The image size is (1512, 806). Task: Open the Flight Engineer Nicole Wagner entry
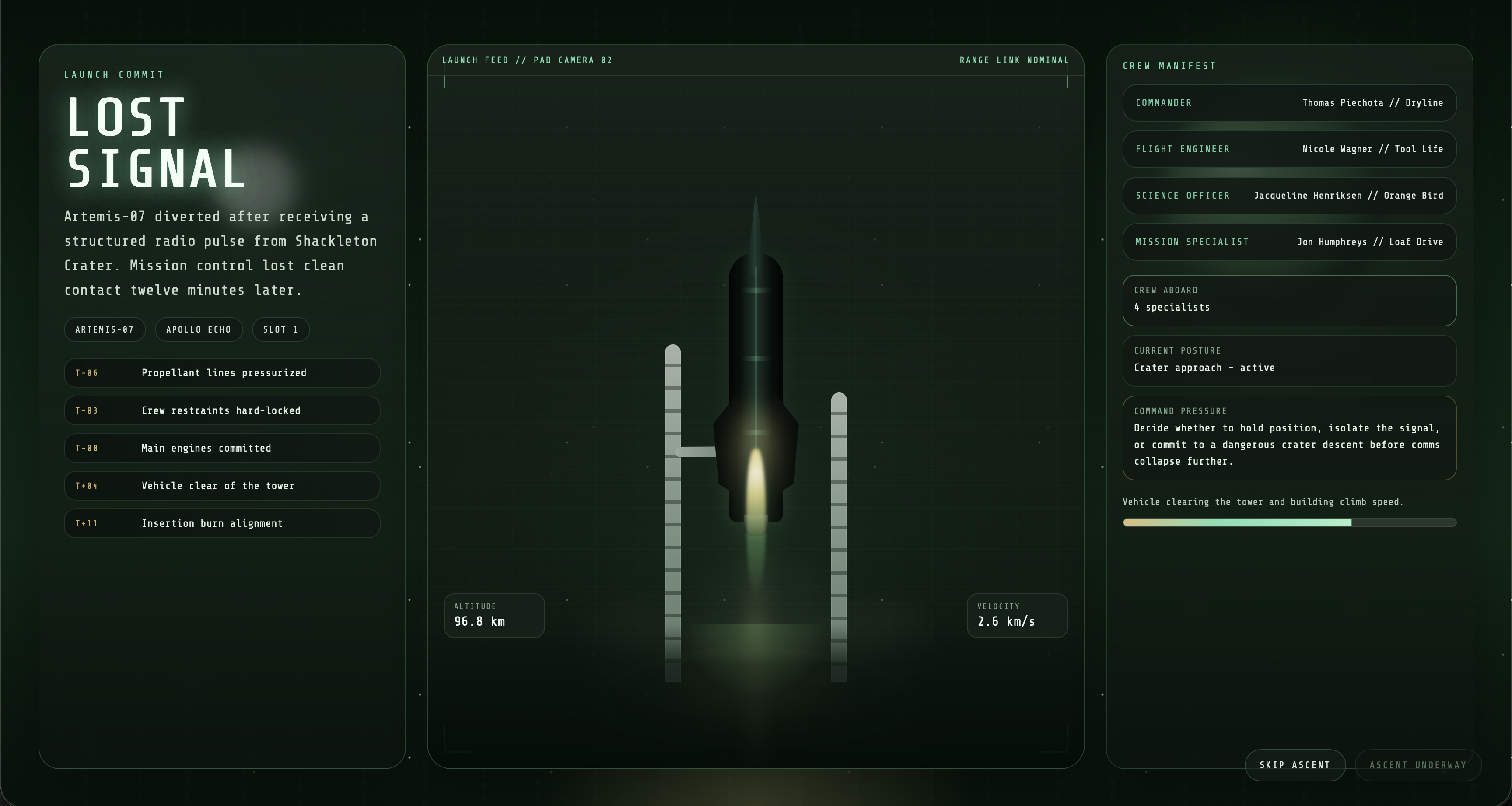coord(1289,149)
